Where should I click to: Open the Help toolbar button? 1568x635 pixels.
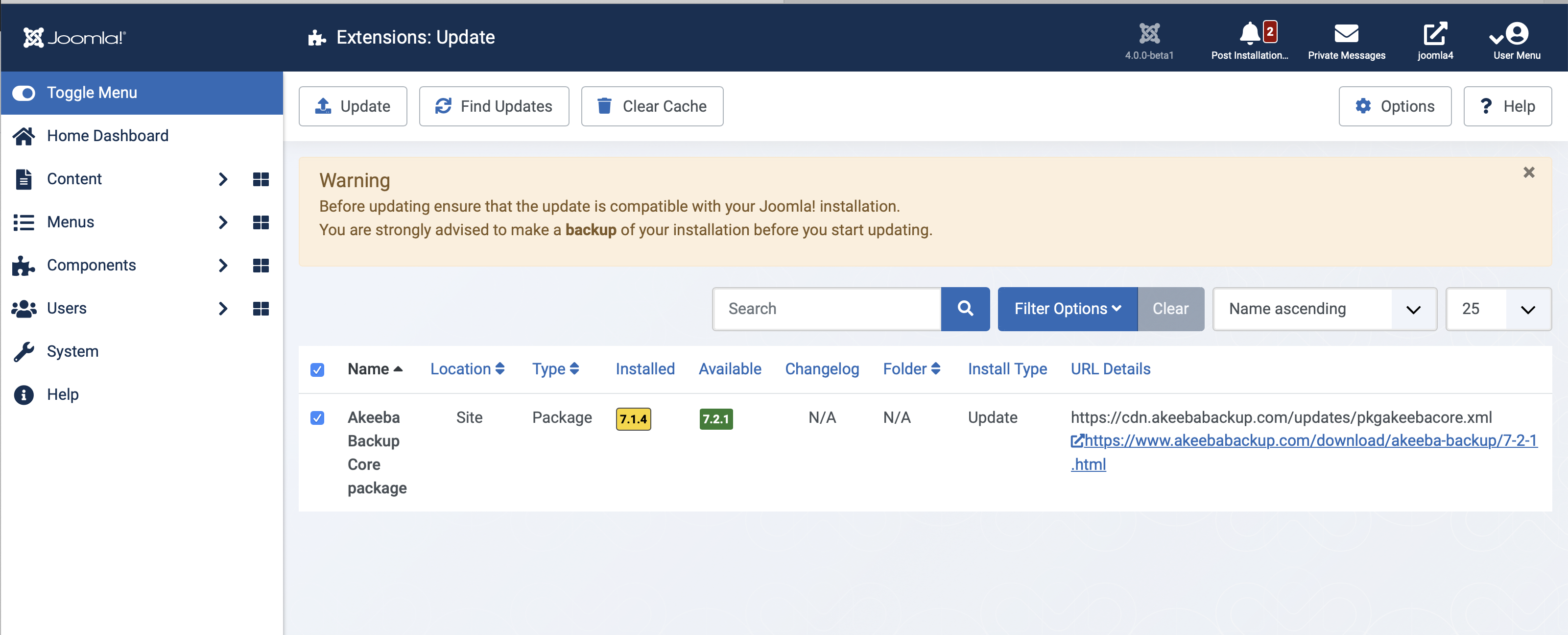click(x=1507, y=106)
